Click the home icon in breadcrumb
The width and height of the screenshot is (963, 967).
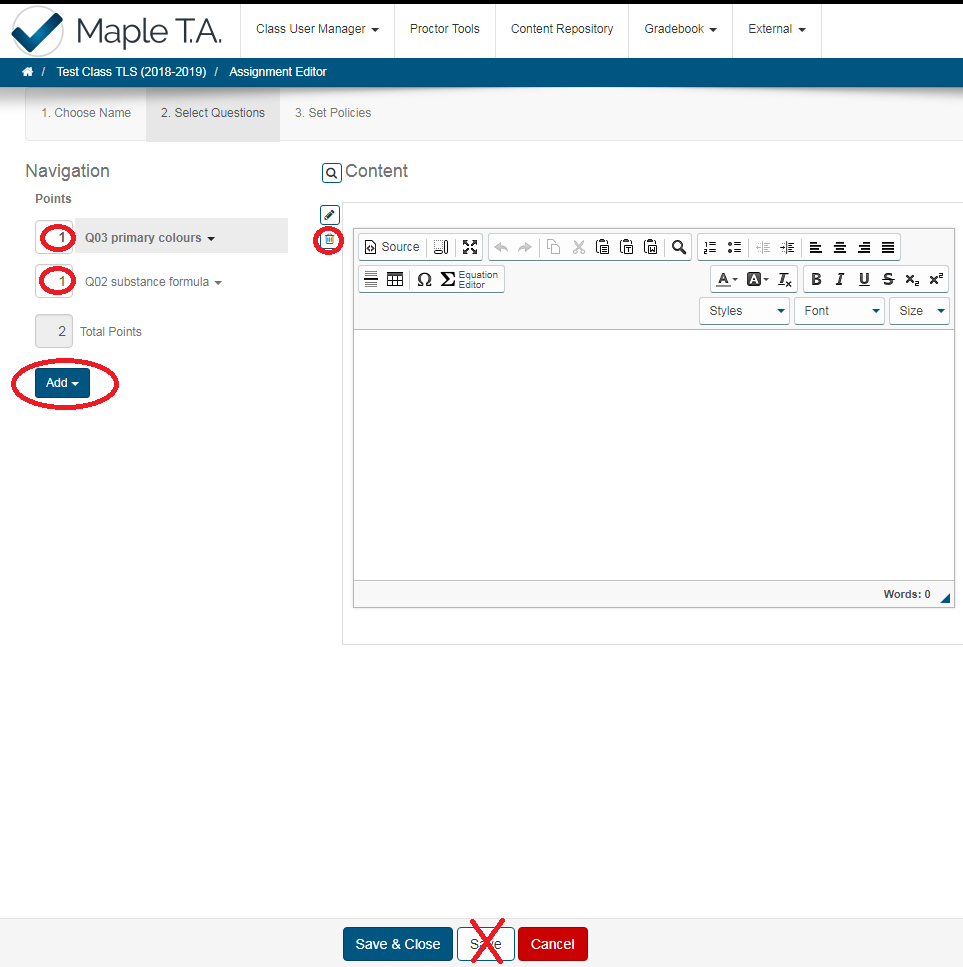click(x=28, y=72)
